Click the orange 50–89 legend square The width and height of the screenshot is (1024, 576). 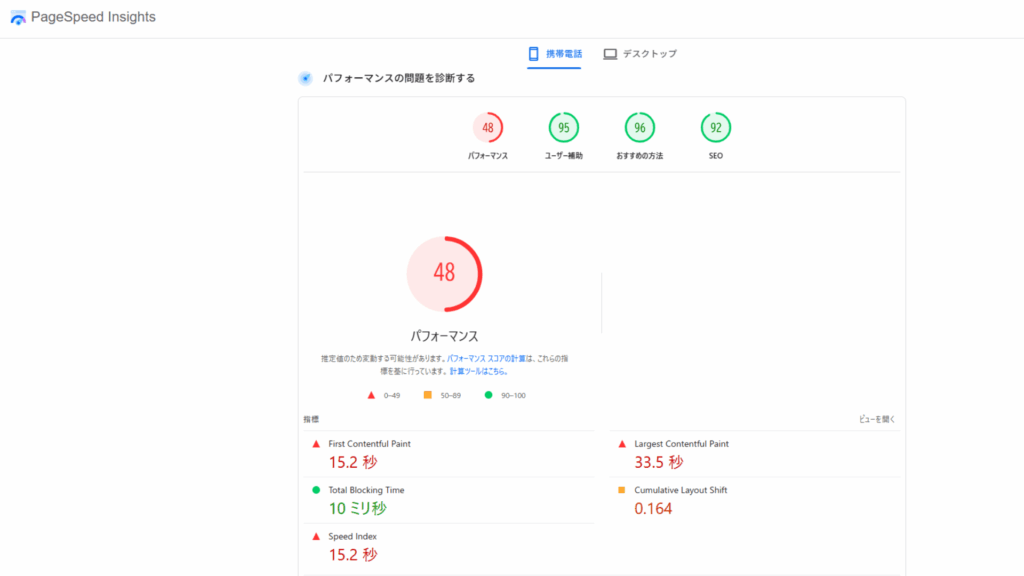coord(428,395)
